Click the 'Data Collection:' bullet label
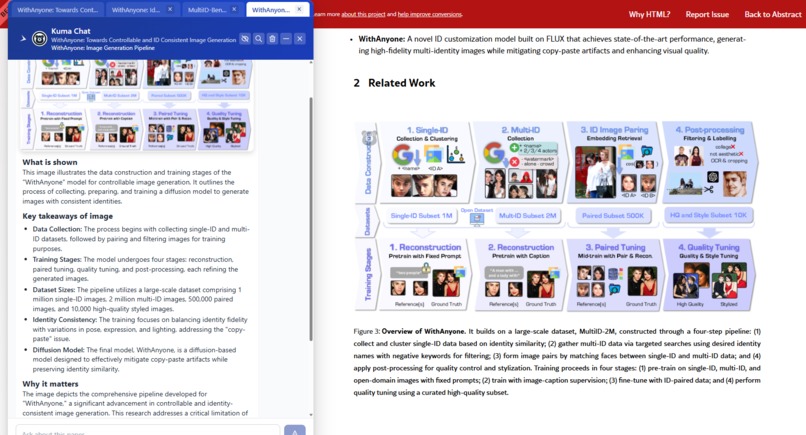 click(57, 229)
